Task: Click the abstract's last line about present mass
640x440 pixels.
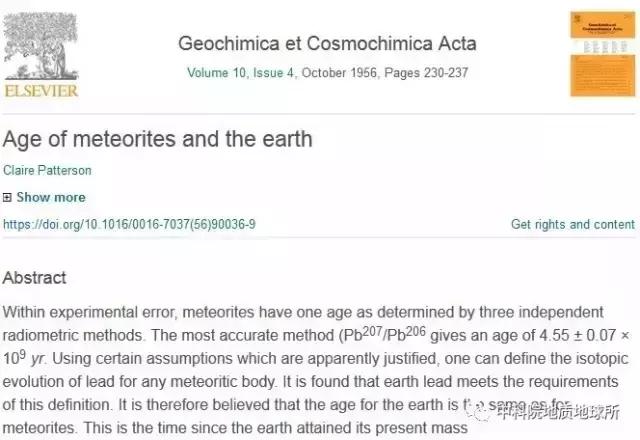Action: 236,428
